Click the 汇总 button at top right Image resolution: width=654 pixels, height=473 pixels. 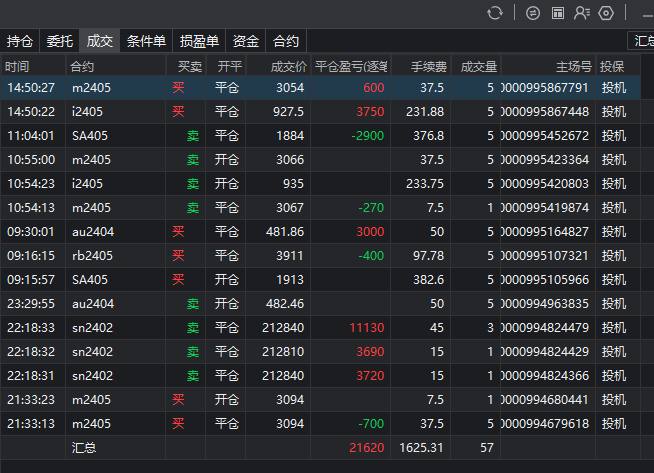pos(643,41)
